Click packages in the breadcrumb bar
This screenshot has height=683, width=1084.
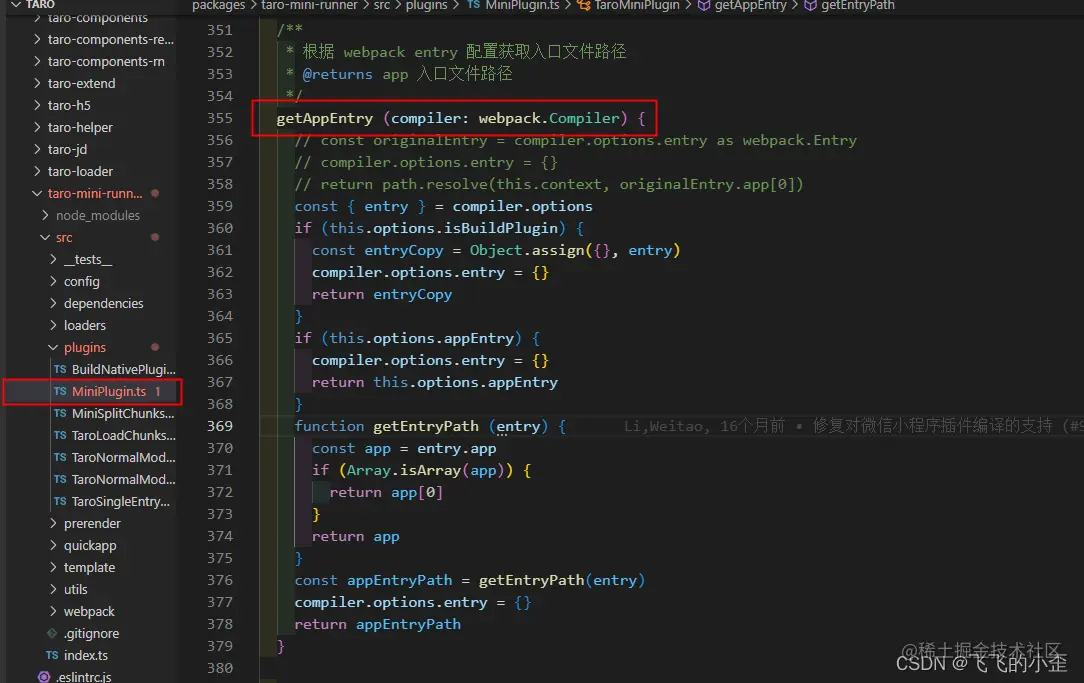point(218,6)
